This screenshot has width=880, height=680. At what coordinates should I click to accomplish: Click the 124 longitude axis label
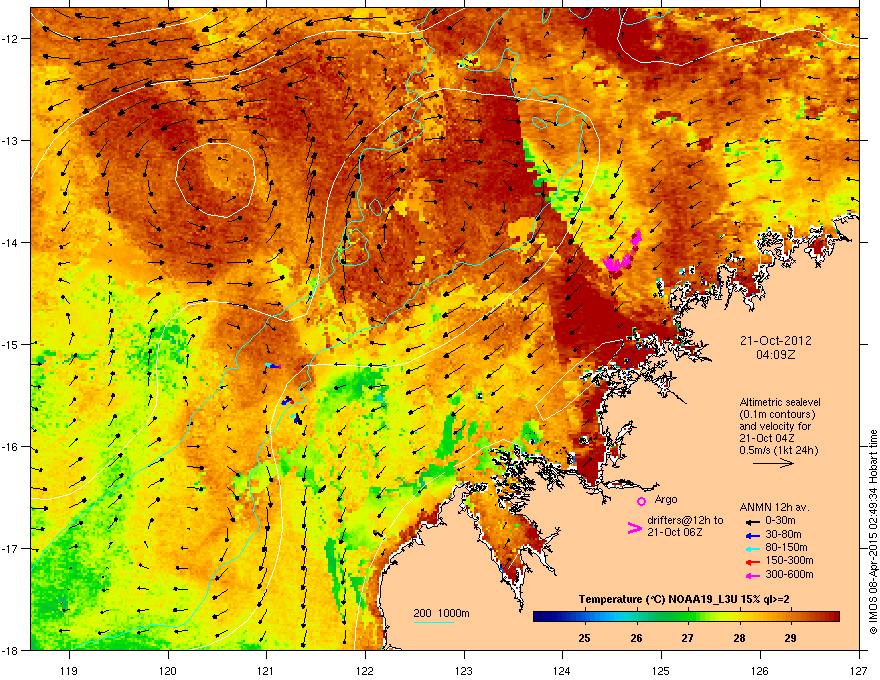562,671
